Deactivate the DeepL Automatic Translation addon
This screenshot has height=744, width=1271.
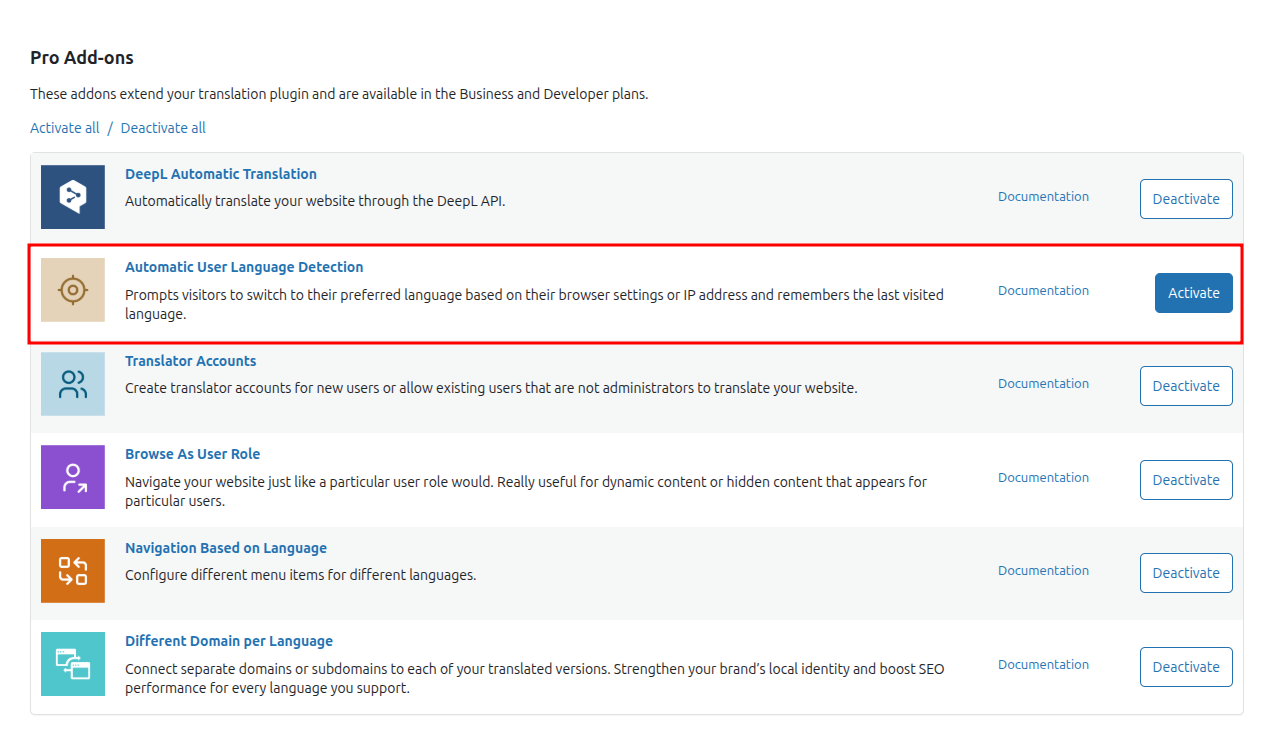(x=1186, y=198)
